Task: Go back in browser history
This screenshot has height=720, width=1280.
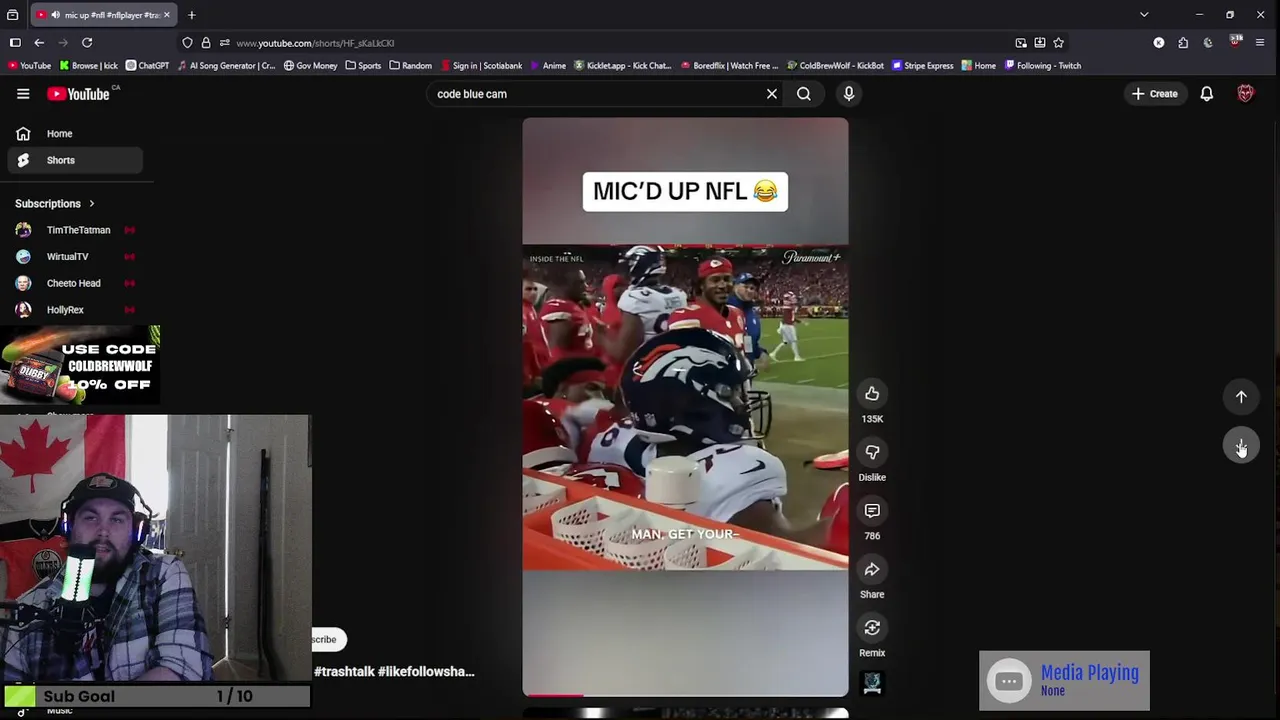Action: (x=39, y=43)
